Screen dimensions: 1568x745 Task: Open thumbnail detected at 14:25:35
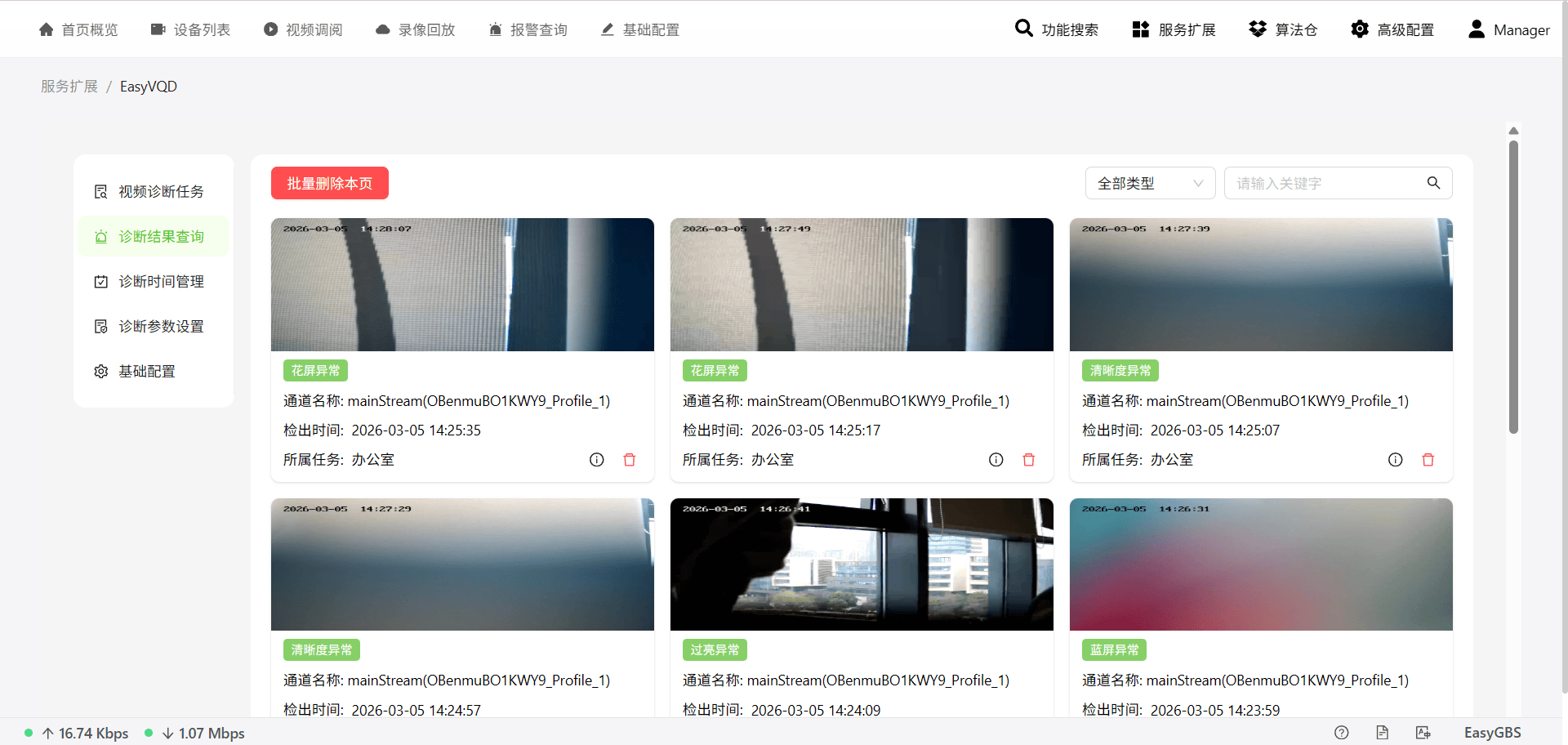(x=462, y=284)
